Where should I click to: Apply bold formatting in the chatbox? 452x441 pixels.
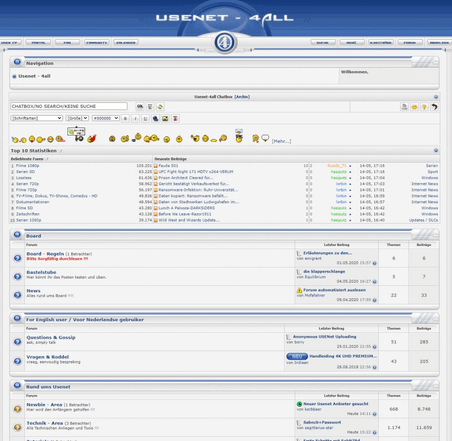coord(125,118)
